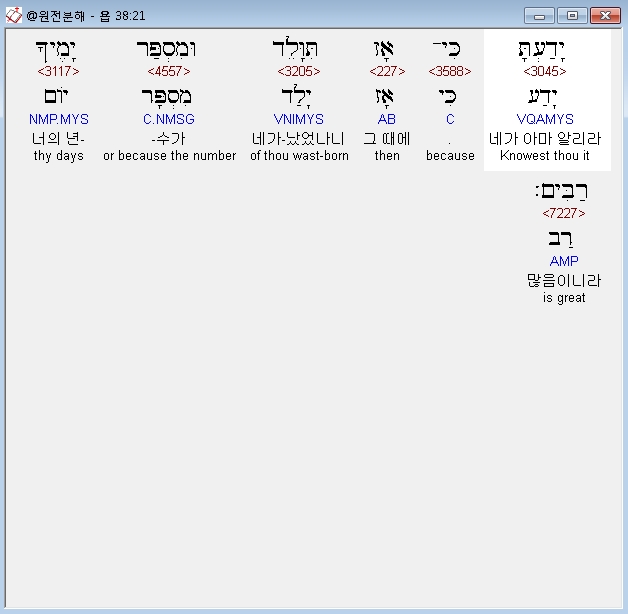
Task: Click the app icon in title bar
Action: coord(14,16)
